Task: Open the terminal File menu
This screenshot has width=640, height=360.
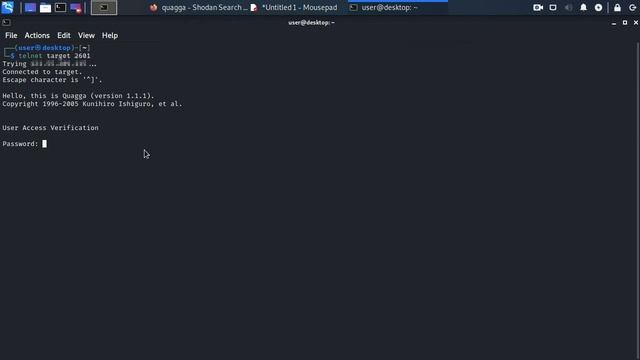Action: click(x=11, y=36)
